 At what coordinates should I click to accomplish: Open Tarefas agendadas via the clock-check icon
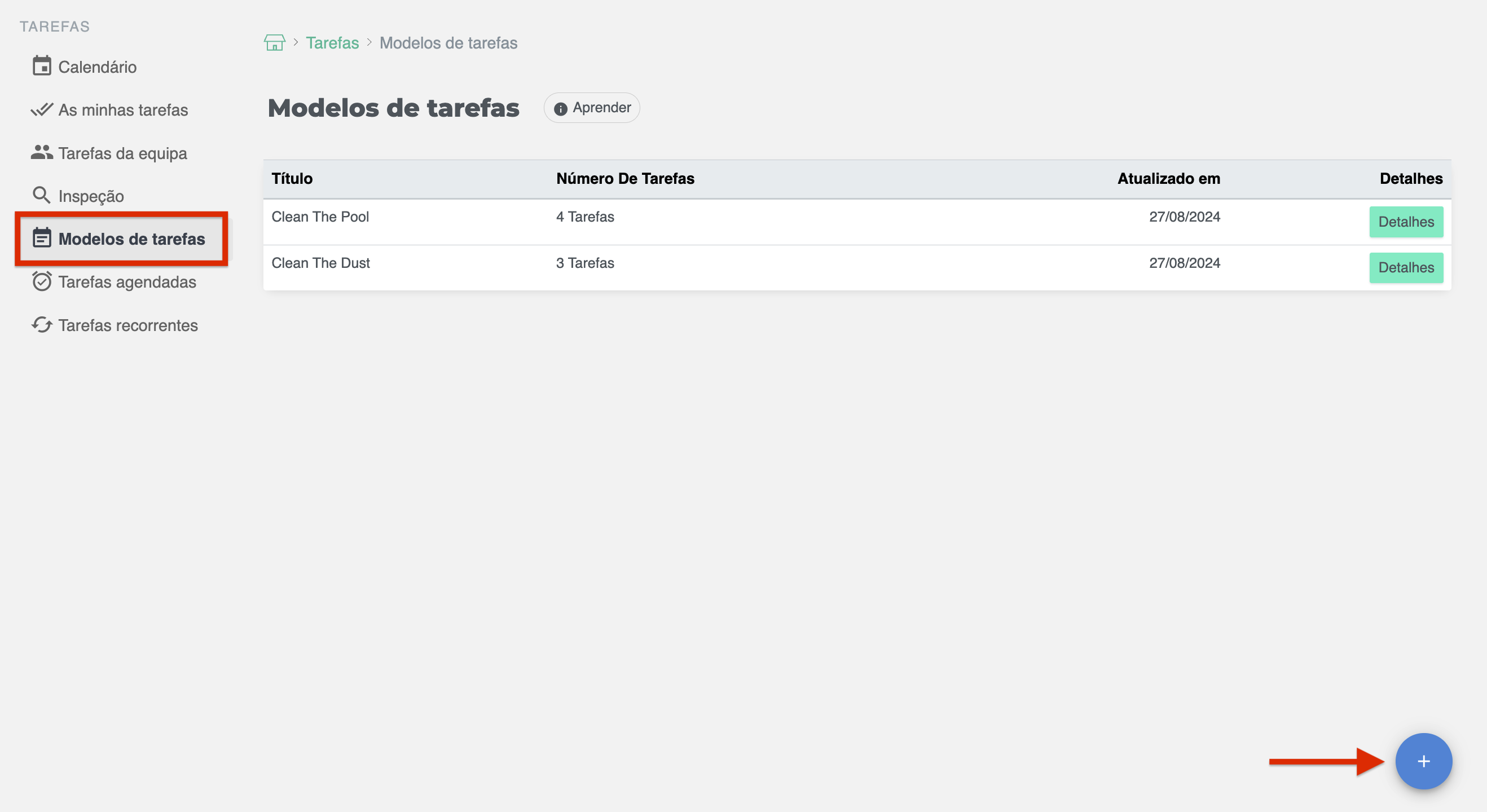42,281
